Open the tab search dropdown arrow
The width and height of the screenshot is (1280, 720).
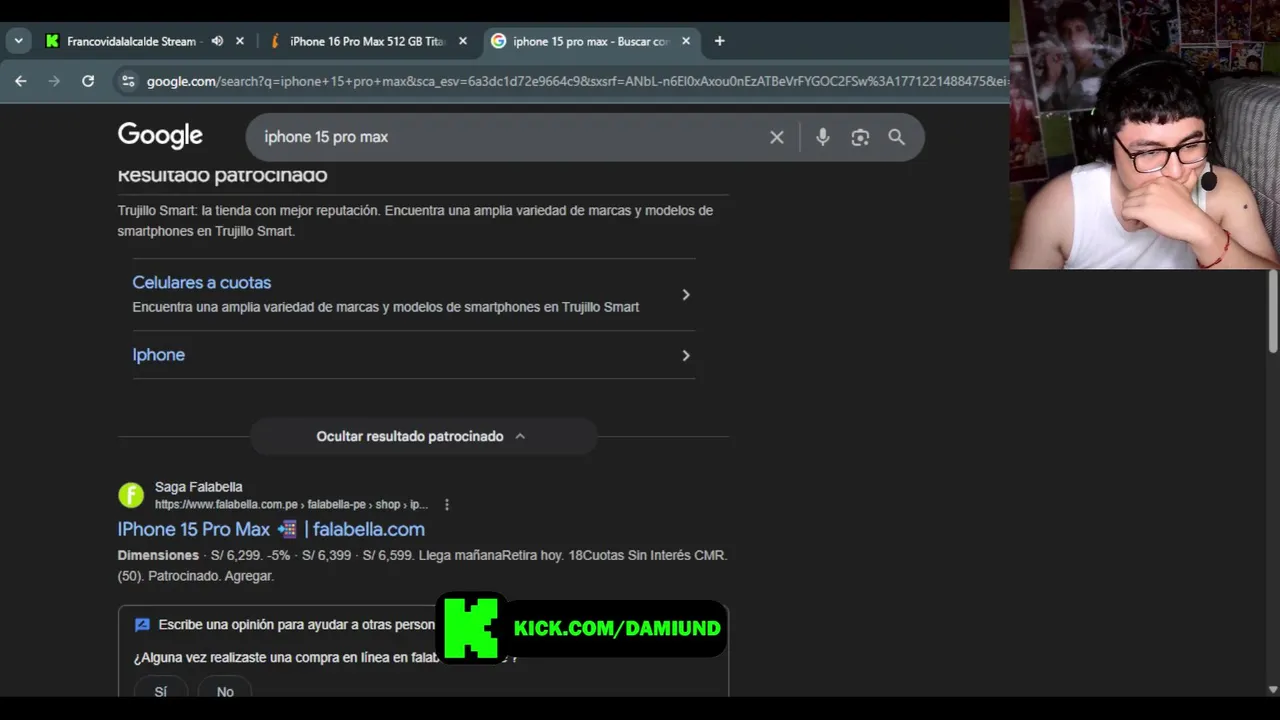(18, 41)
